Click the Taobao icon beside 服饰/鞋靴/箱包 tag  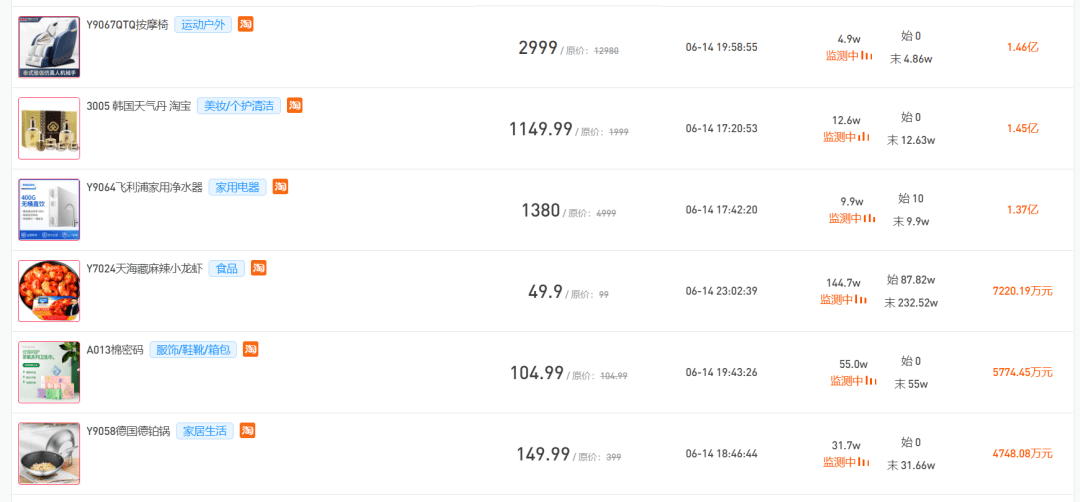(x=251, y=349)
